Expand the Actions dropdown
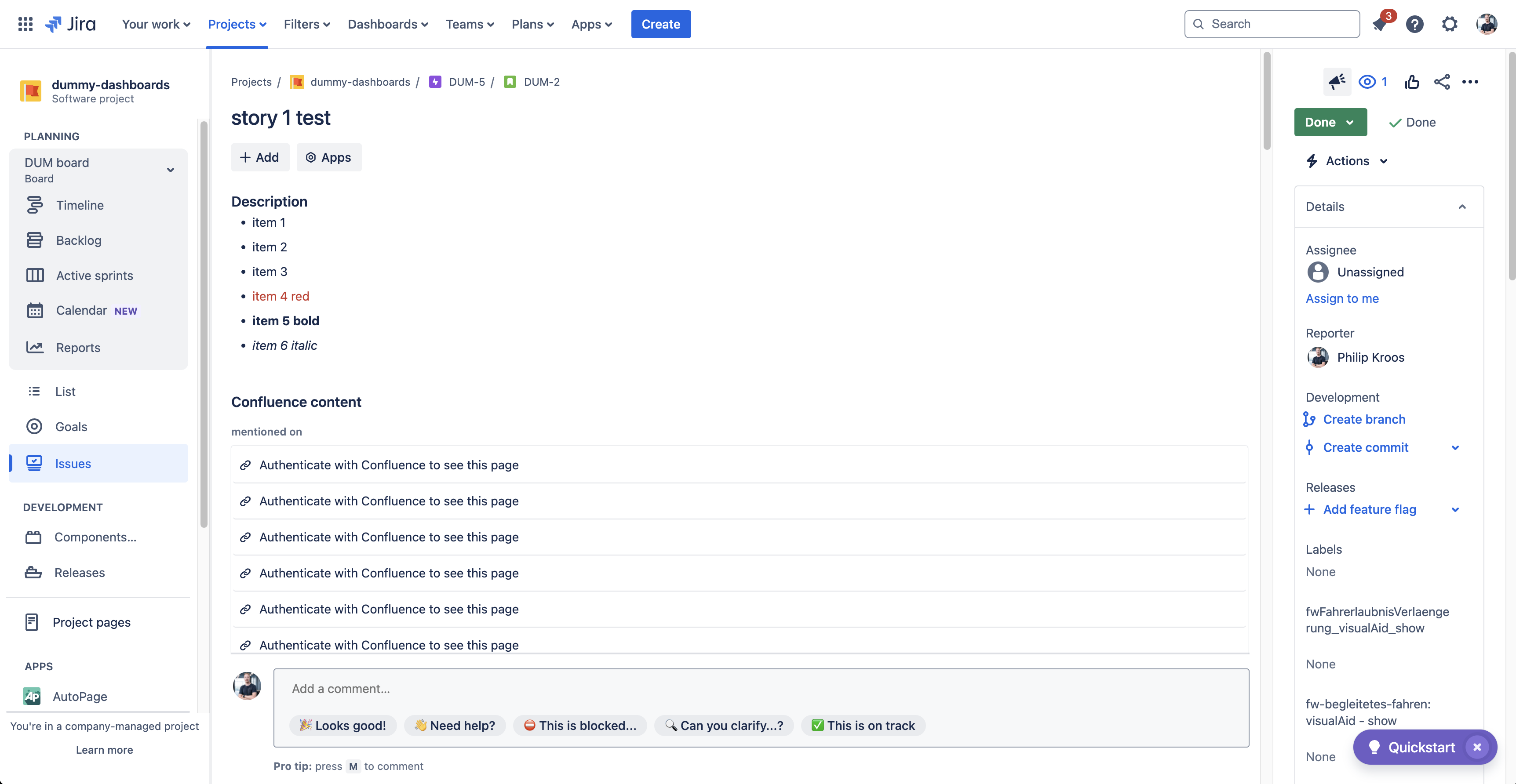Viewport: 1516px width, 784px height. 1347,160
